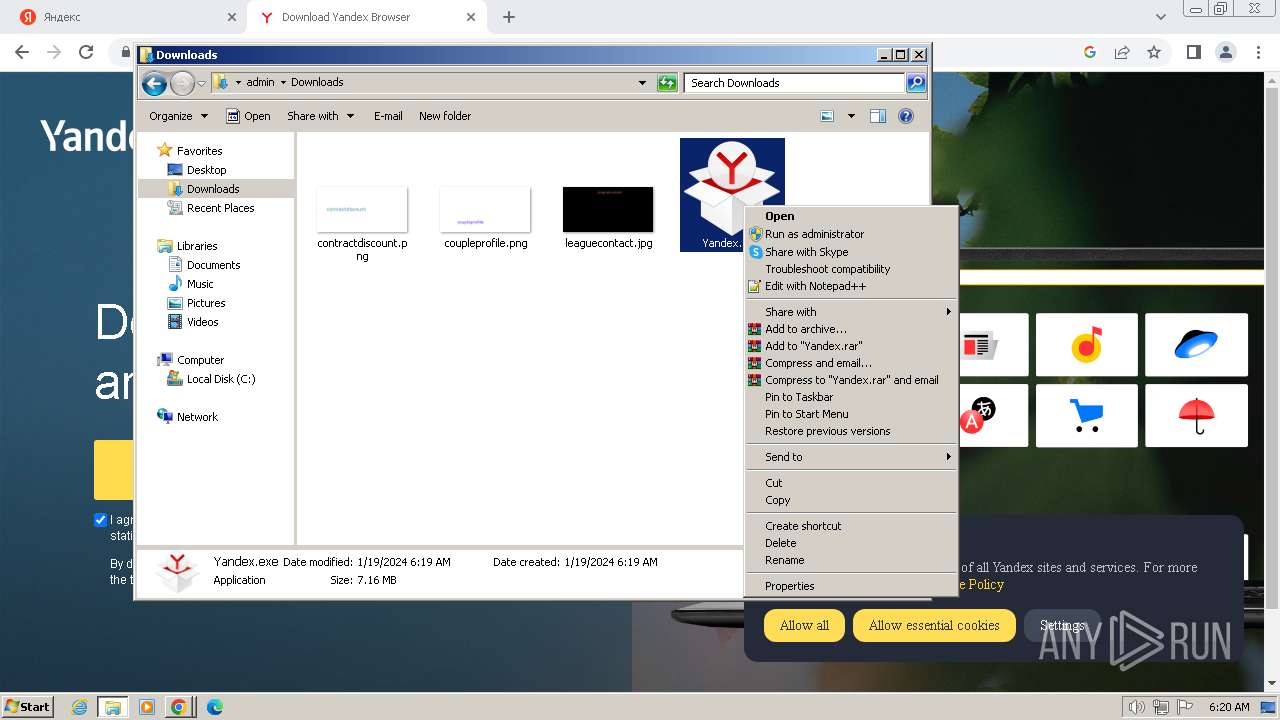Click the Google icon in address bar
Image resolution: width=1280 pixels, height=720 pixels.
1090,52
